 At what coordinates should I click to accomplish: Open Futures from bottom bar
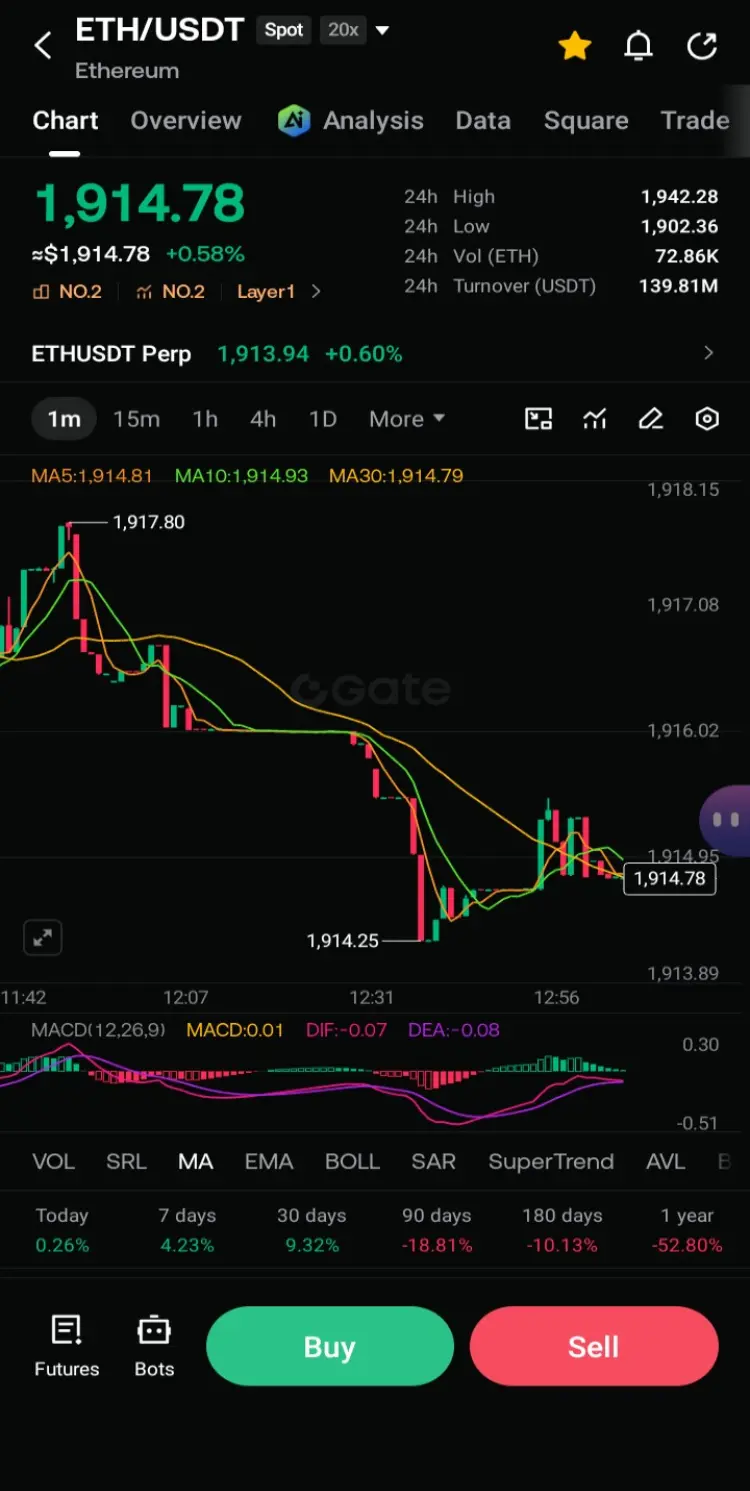pyautogui.click(x=67, y=1346)
